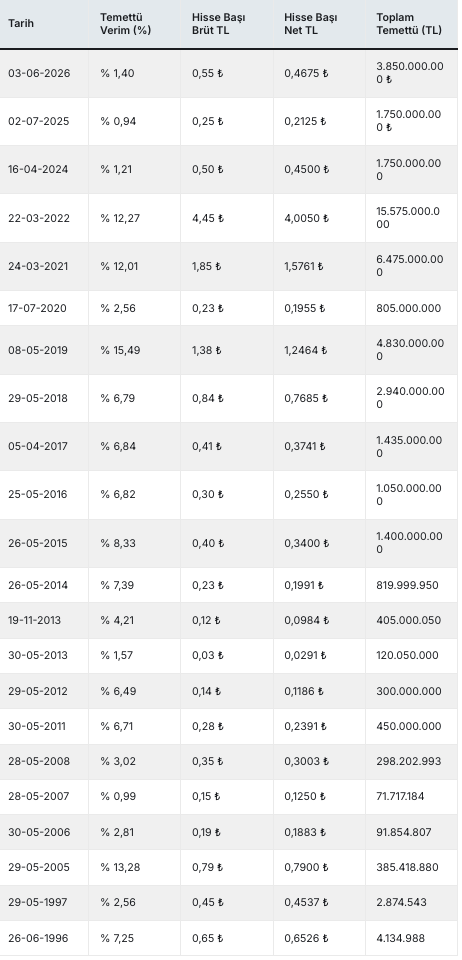
Task: Select the 29-05-2018 date cell
Action: click(39, 399)
